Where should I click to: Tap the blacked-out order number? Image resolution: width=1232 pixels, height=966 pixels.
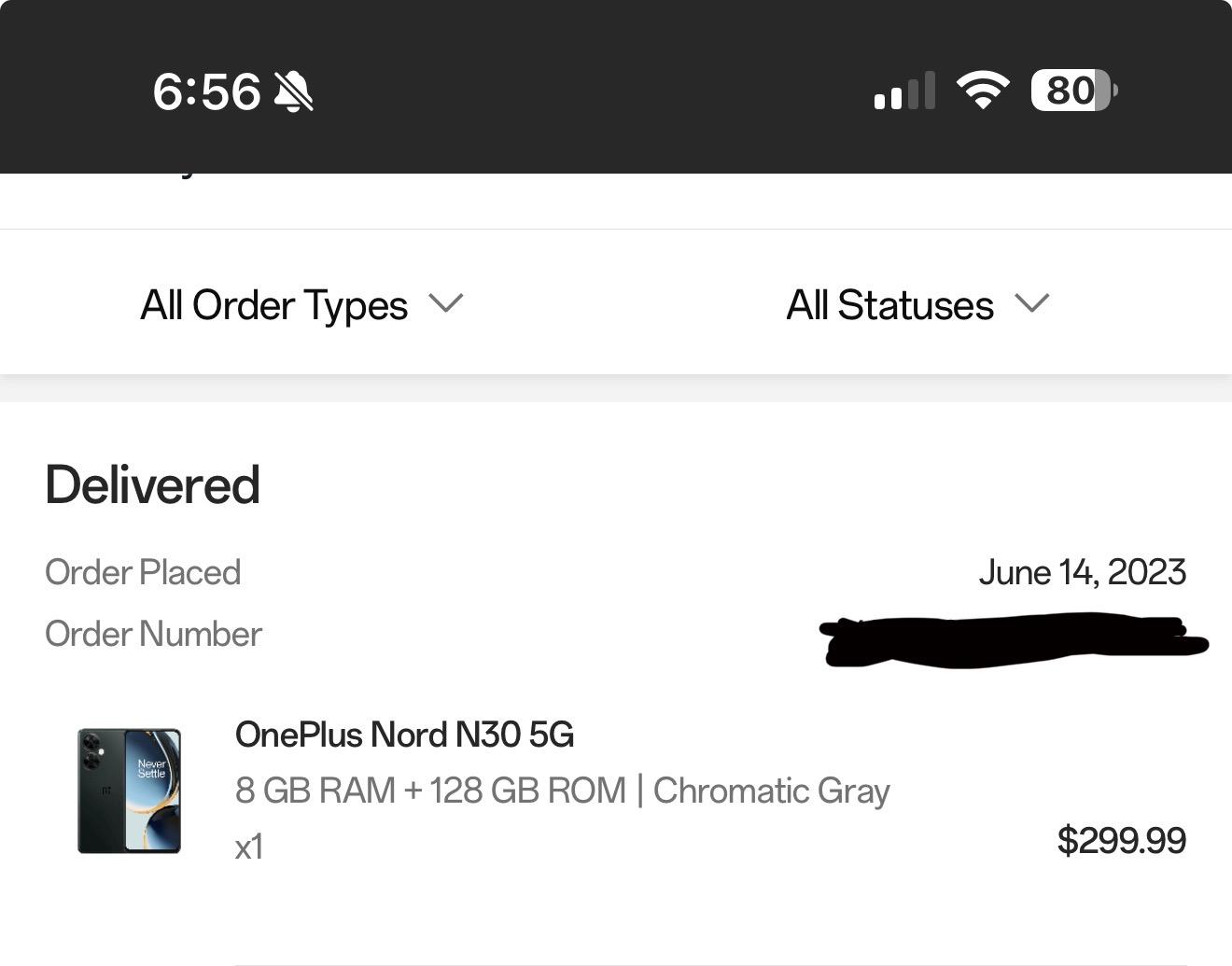click(x=1012, y=640)
